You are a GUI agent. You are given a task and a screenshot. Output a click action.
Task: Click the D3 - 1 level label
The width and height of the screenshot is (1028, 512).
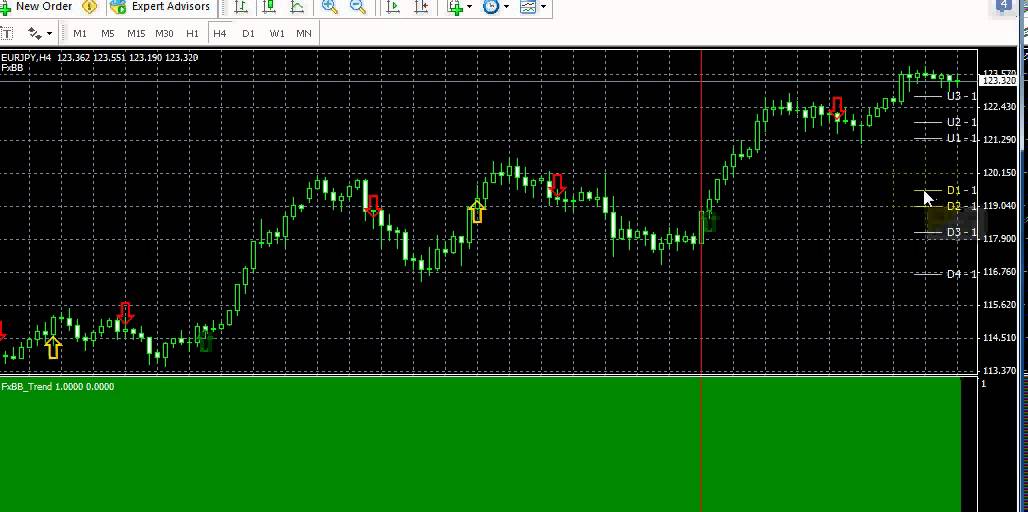[x=962, y=232]
